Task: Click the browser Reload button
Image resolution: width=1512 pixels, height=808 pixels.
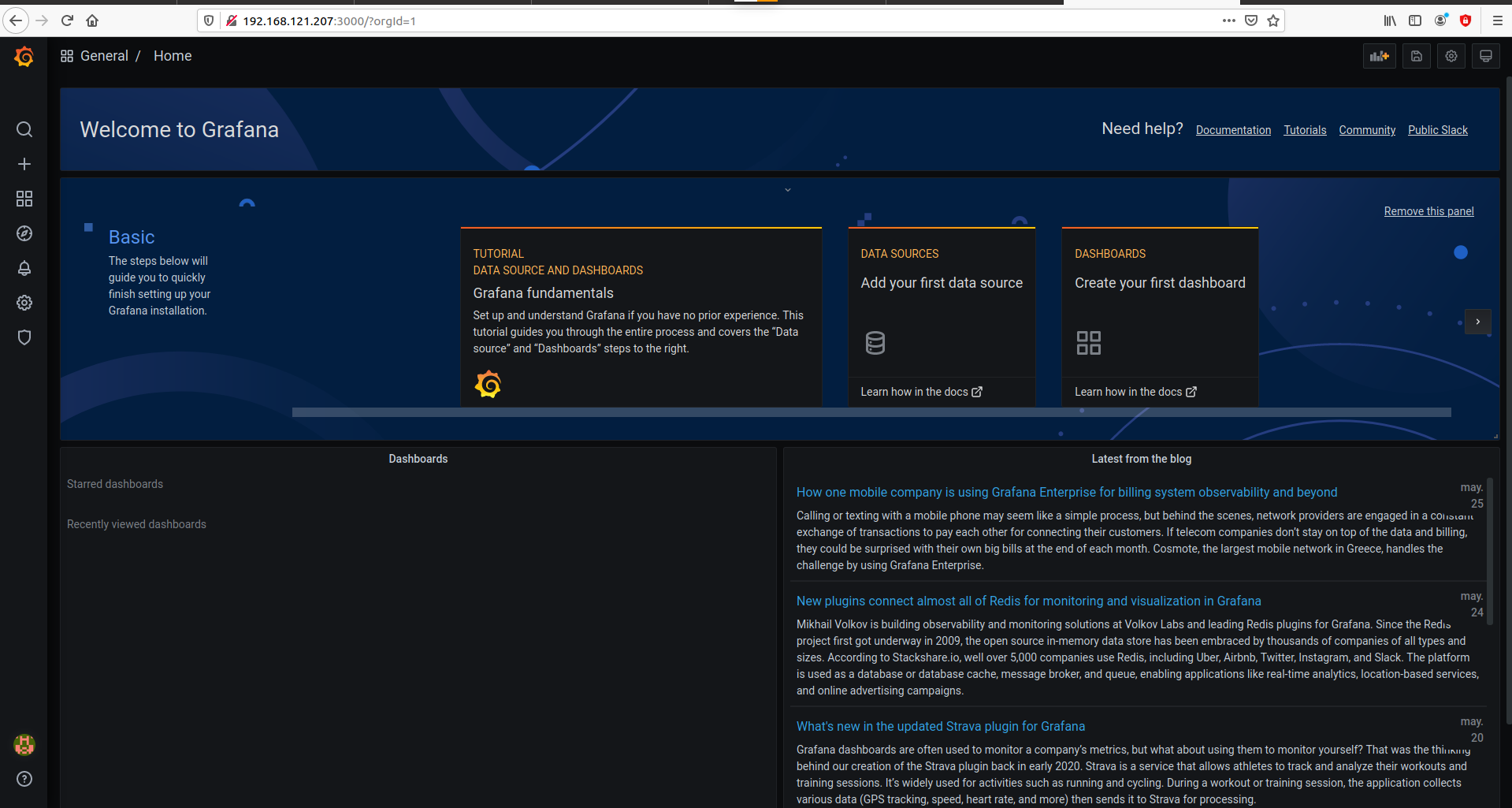Action: 67,20
